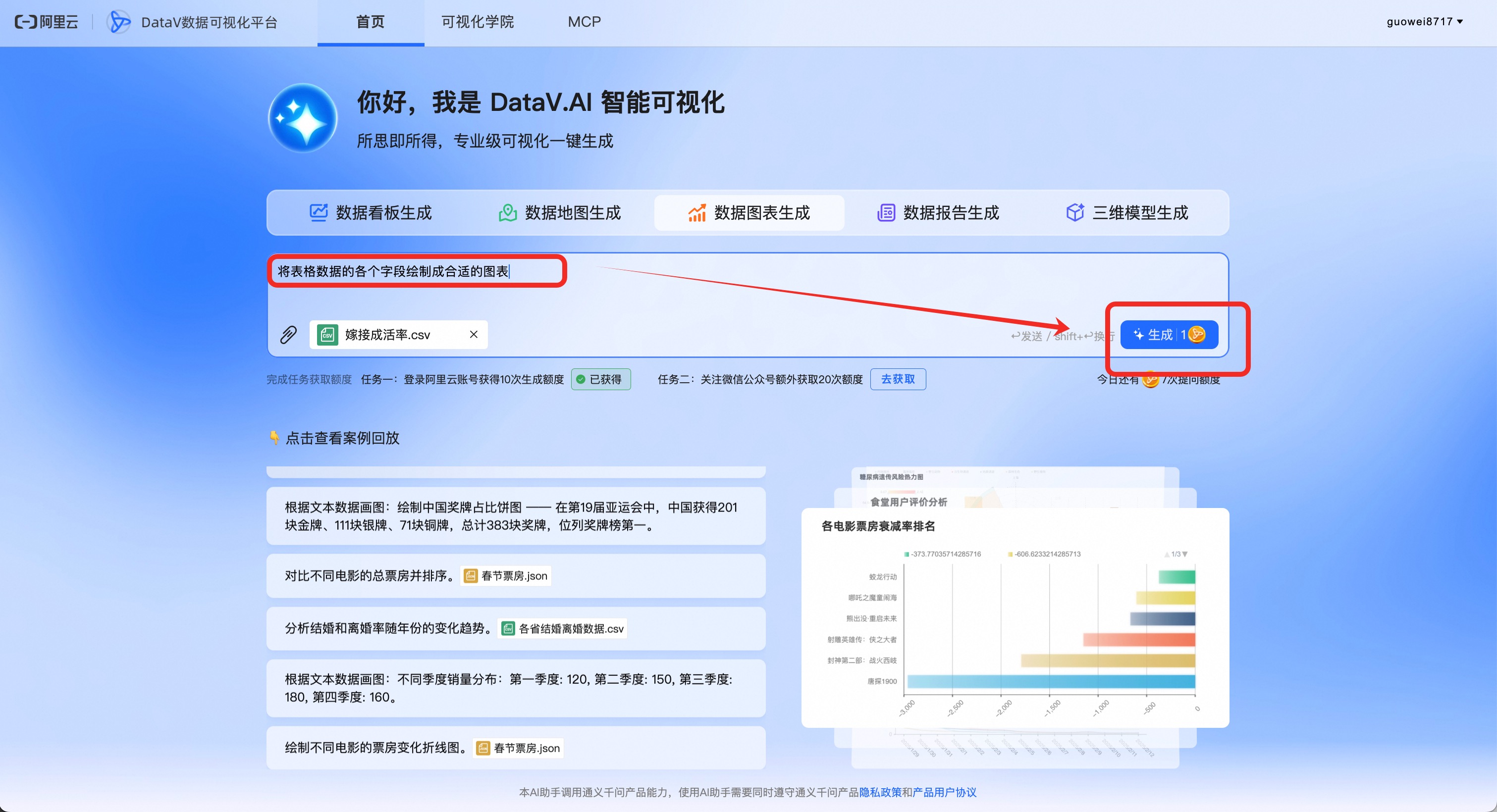Open the 票房变化折线图 example case
Screen dimensions: 1497x812
pos(516,748)
